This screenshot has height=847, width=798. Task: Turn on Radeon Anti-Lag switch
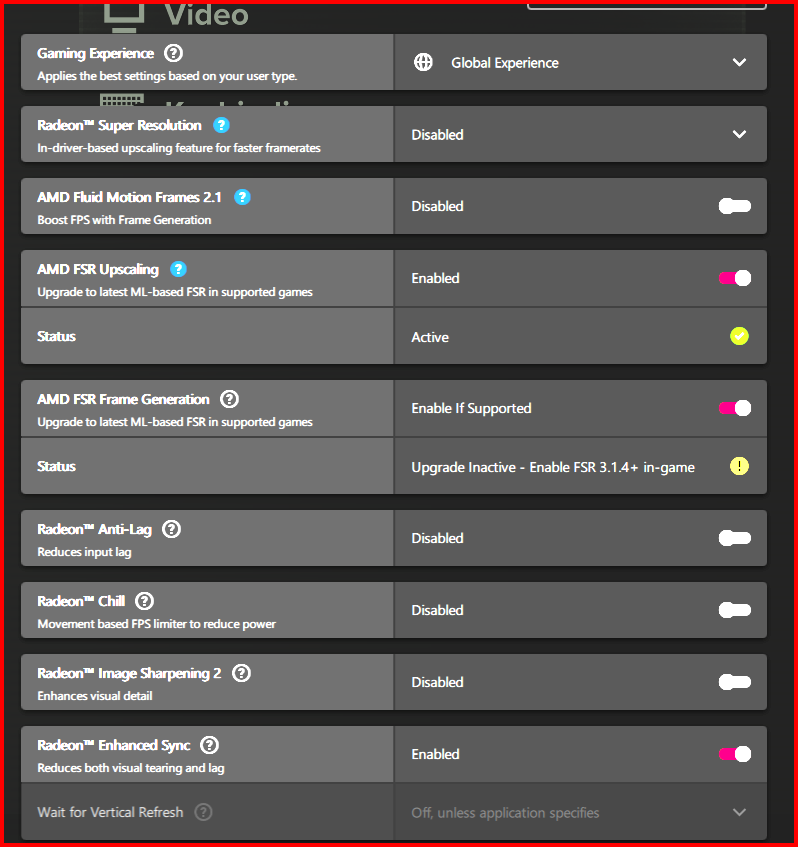tap(735, 538)
